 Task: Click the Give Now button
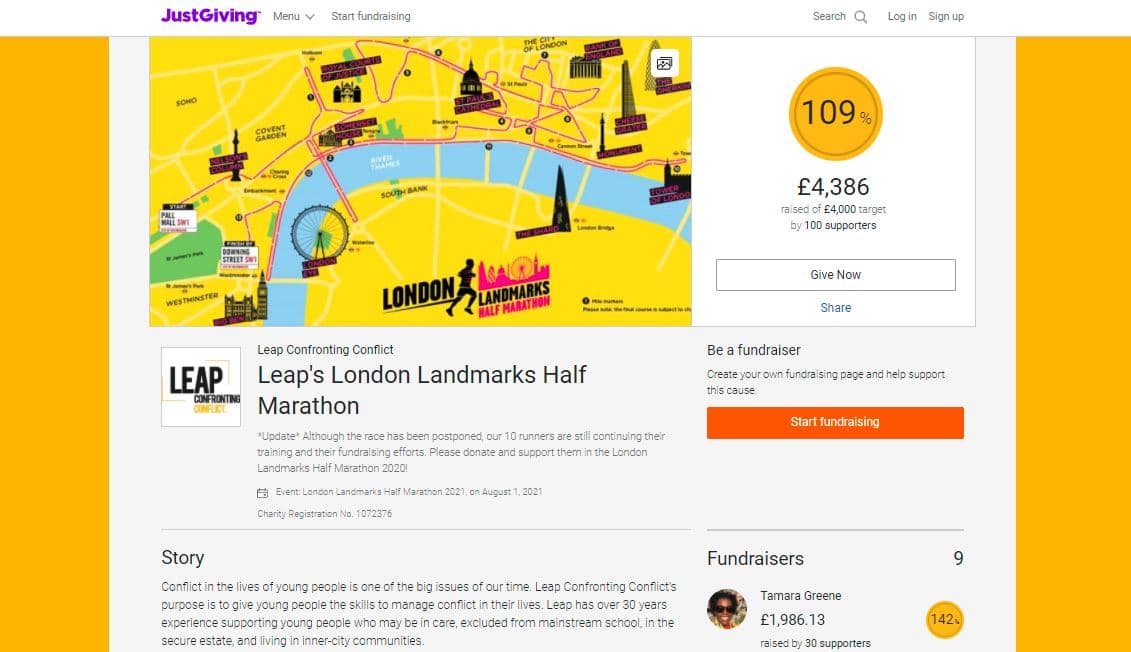835,275
